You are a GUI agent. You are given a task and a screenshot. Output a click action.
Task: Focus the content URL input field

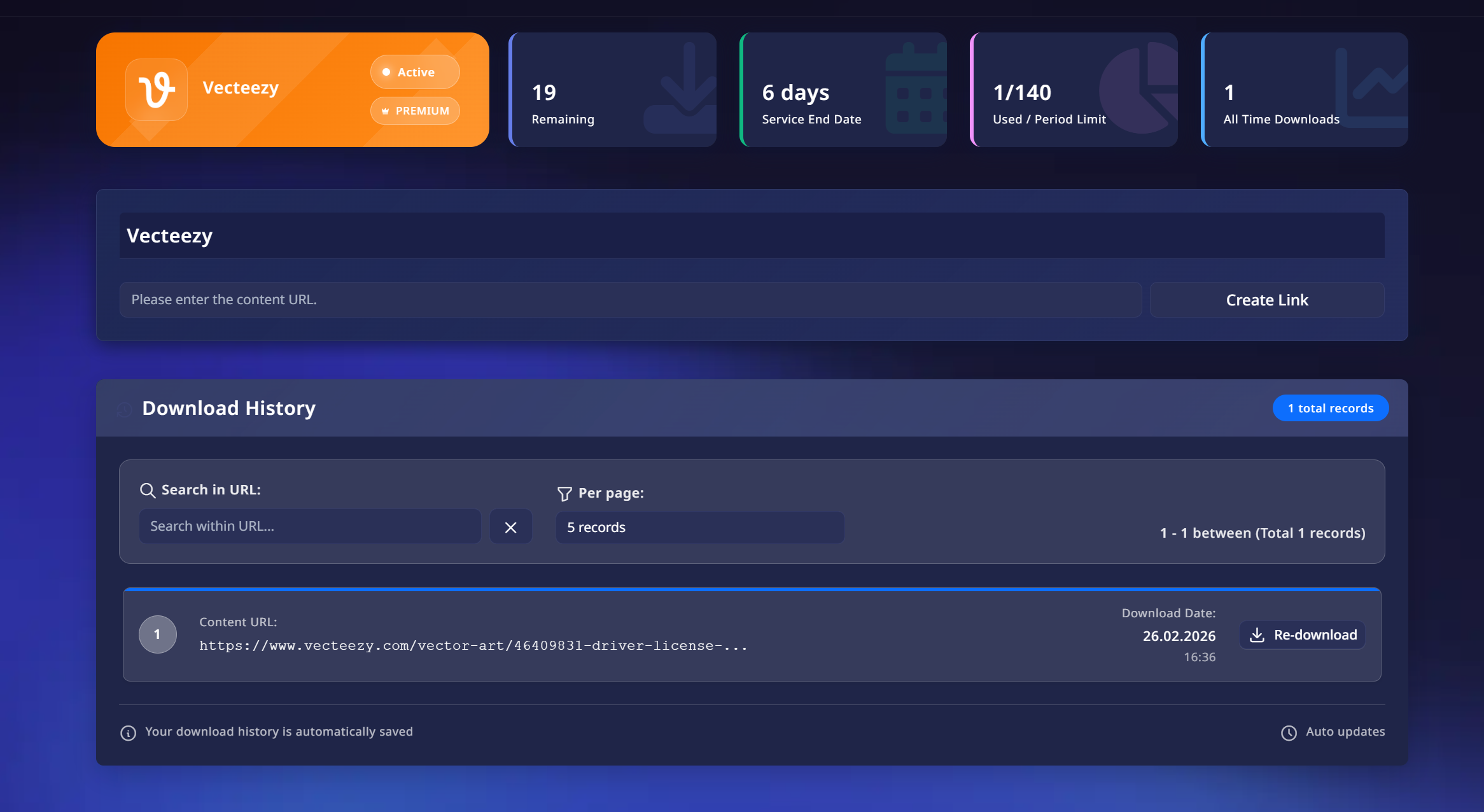pyautogui.click(x=630, y=300)
